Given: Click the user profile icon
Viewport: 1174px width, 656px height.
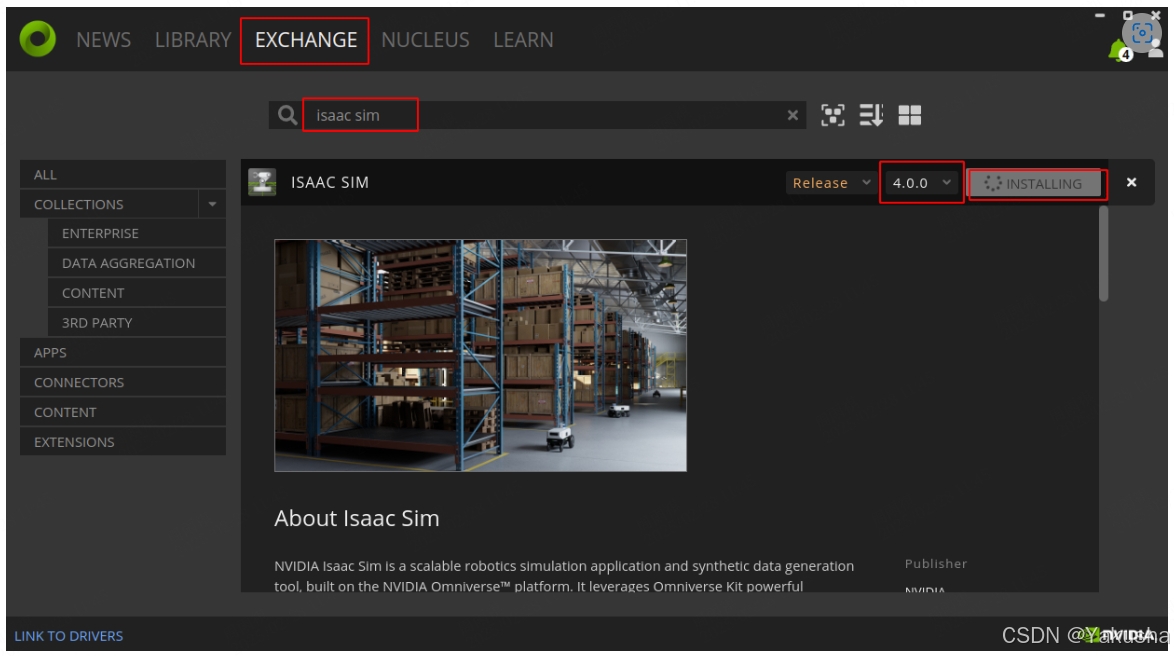Looking at the screenshot, I should pos(1155,48).
